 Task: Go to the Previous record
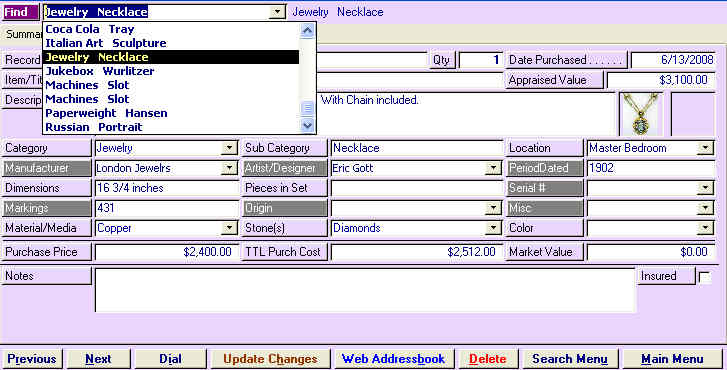pos(32,359)
